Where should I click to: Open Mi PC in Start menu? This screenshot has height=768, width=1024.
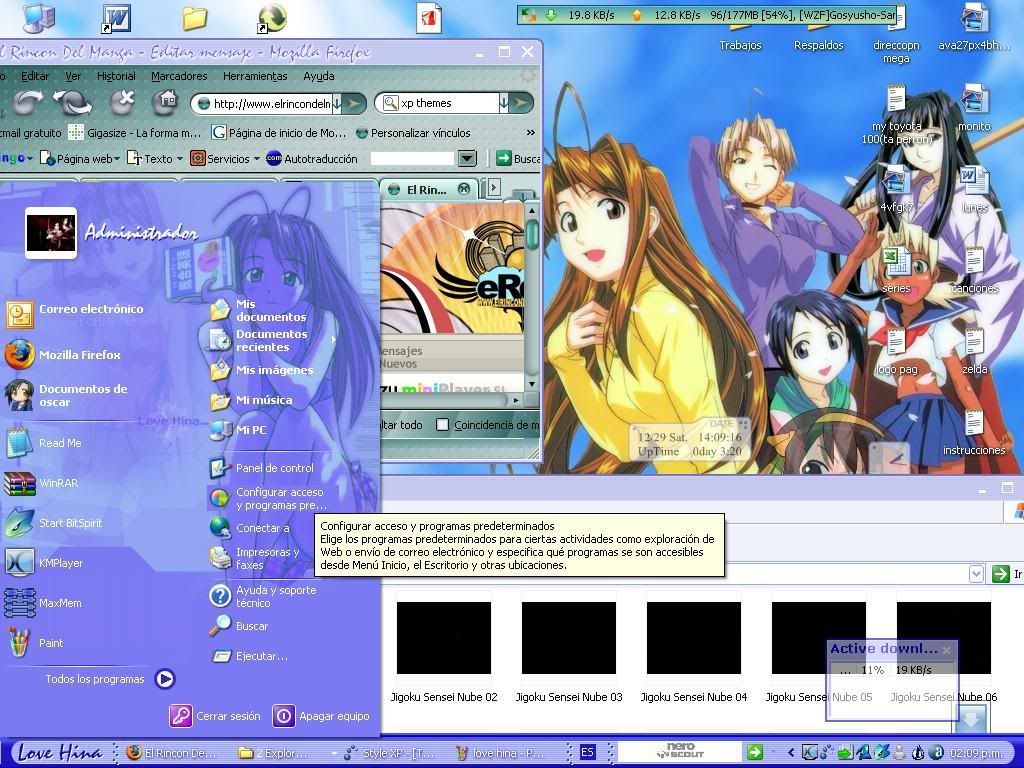[238, 430]
